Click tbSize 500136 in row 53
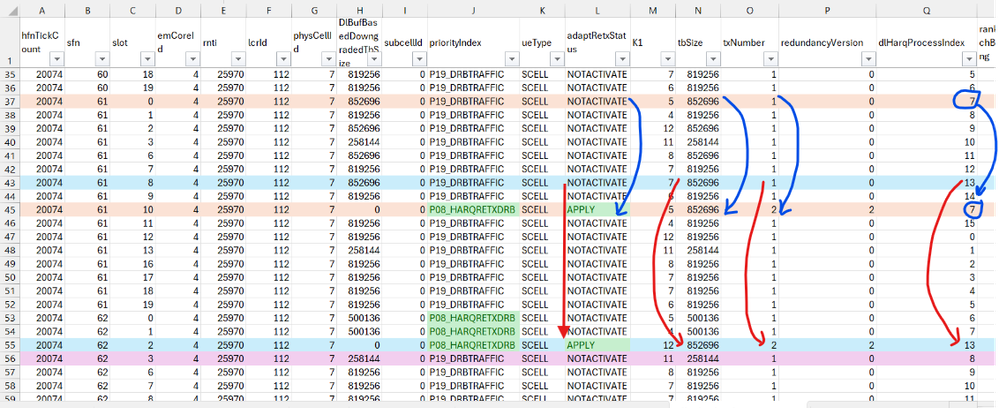 point(698,317)
